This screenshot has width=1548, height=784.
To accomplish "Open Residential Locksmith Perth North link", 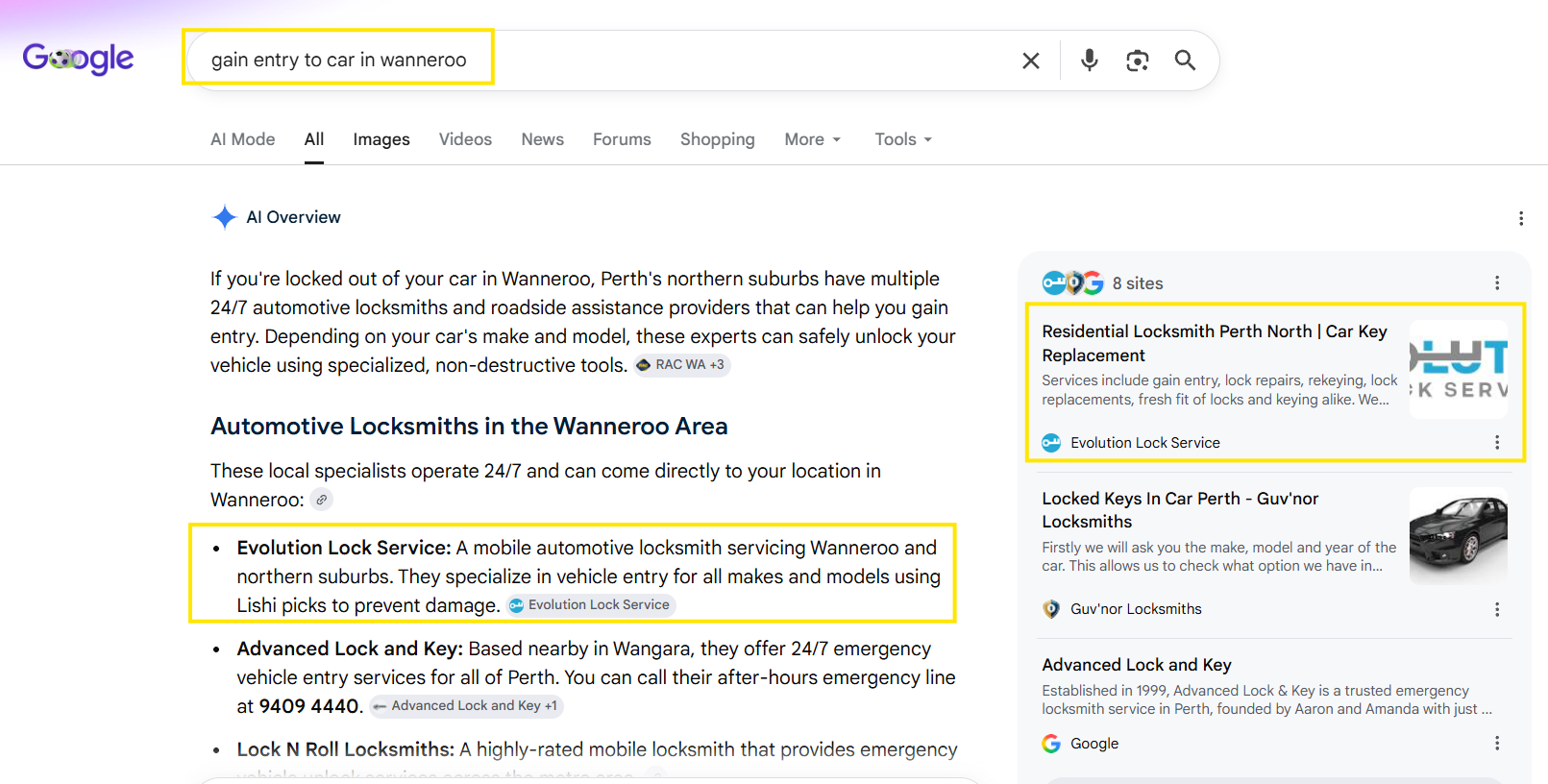I will pos(1215,343).
